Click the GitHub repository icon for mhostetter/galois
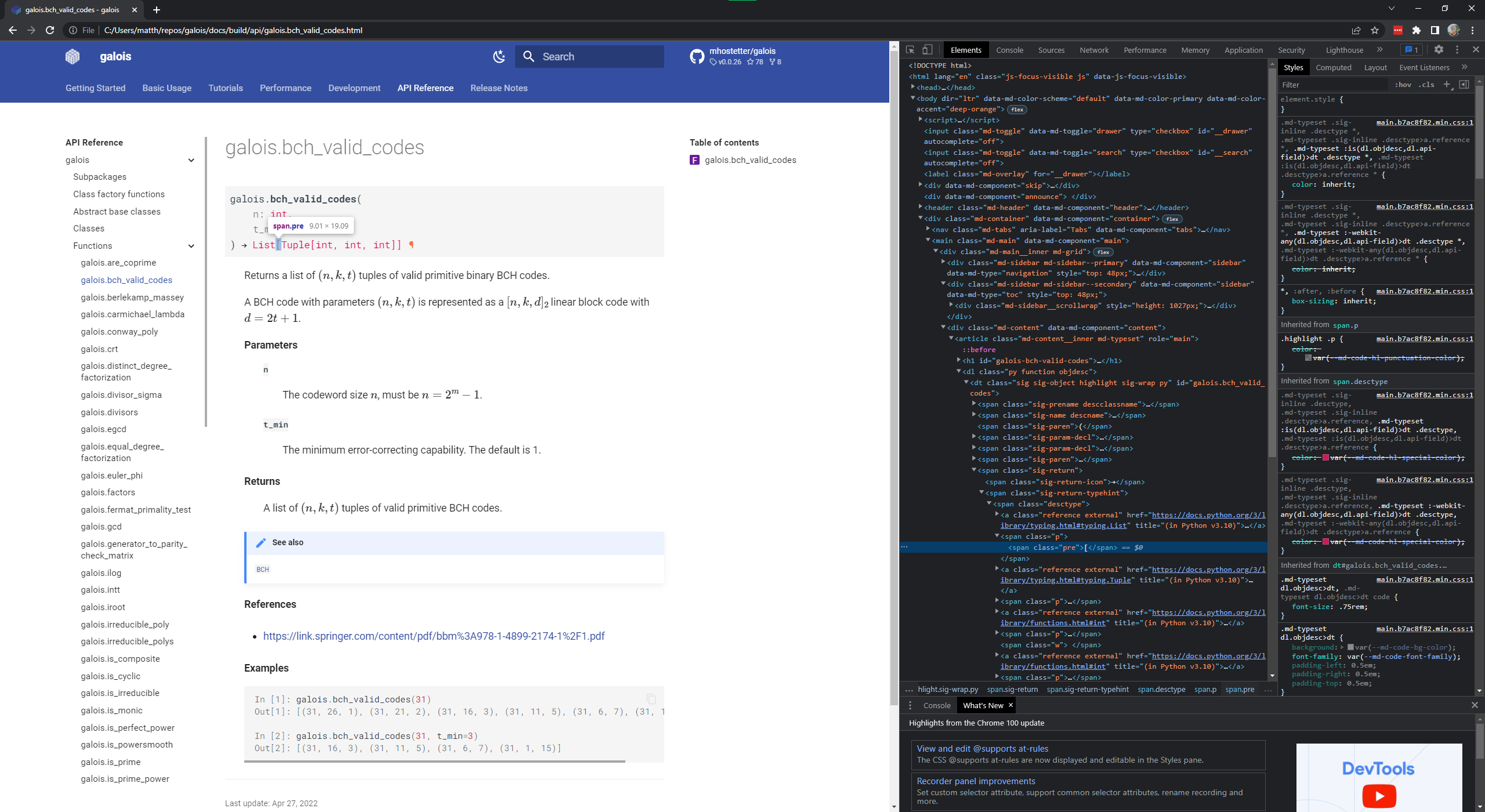The width and height of the screenshot is (1485, 812). coord(697,56)
